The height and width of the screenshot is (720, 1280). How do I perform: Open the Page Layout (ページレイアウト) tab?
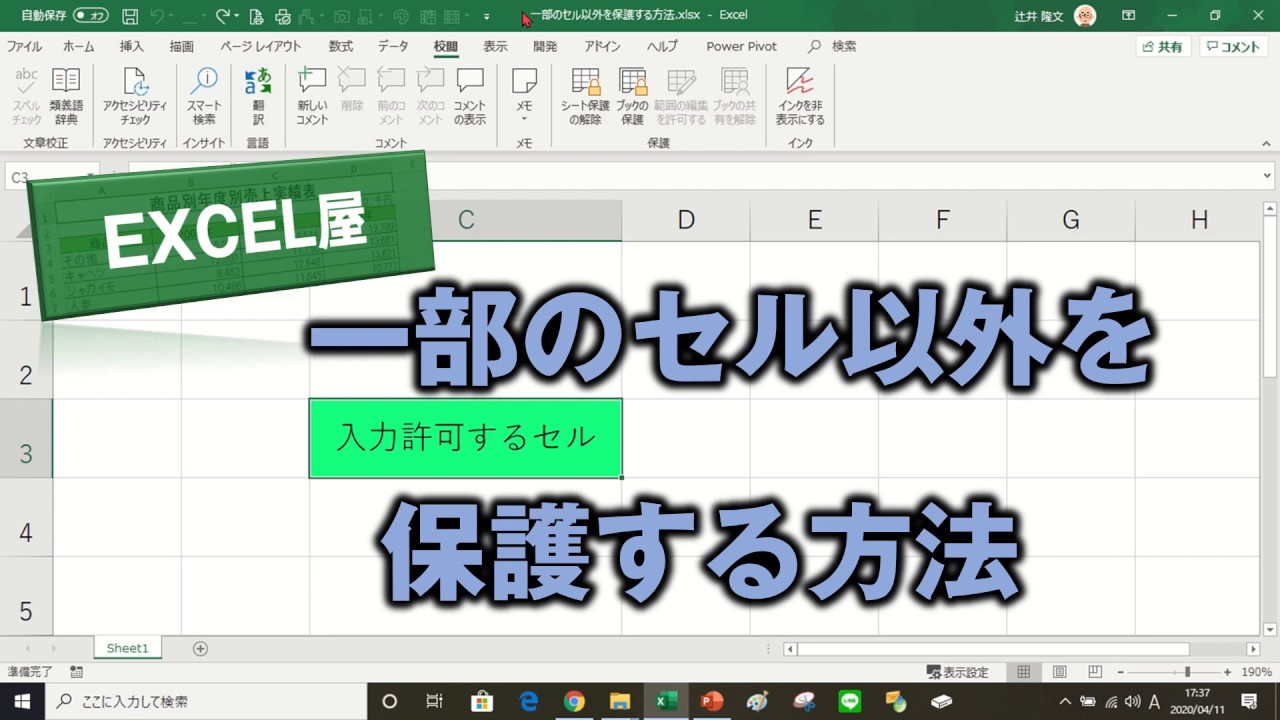point(261,46)
